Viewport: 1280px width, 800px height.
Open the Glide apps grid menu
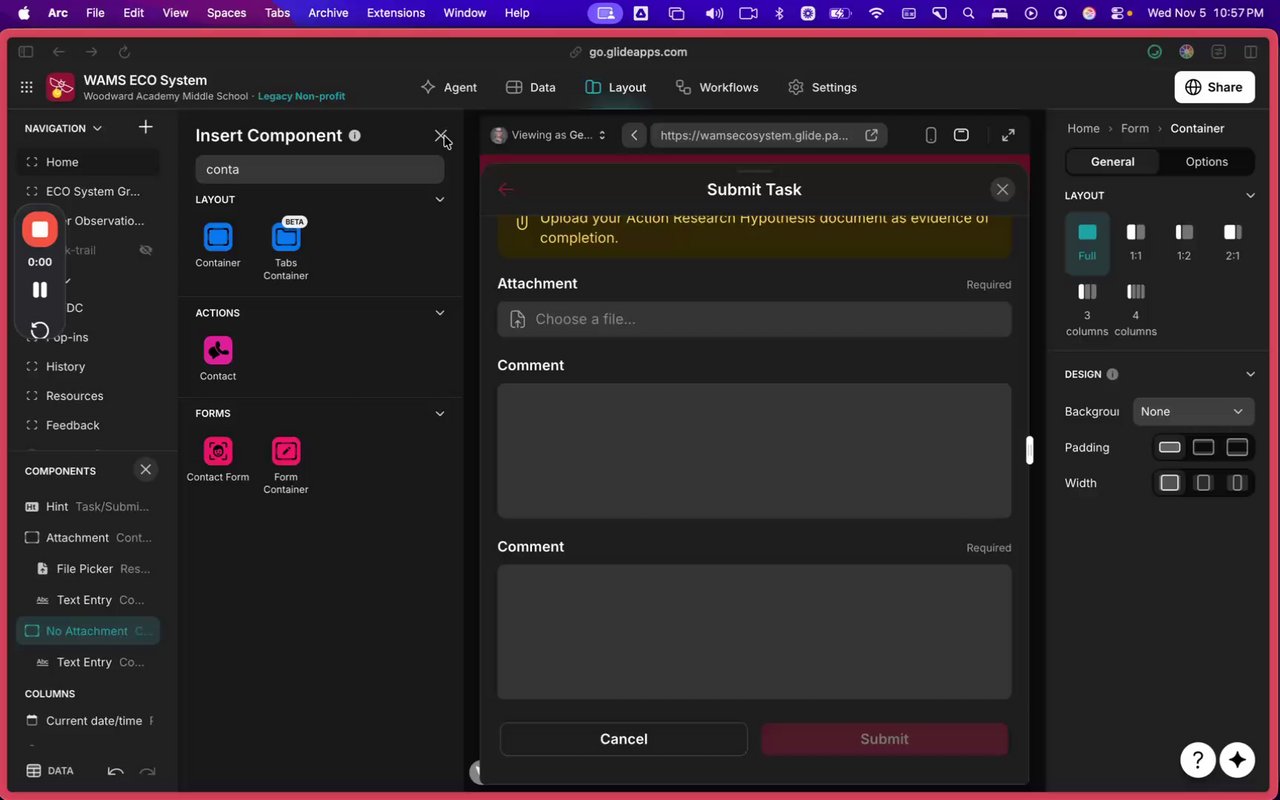(x=27, y=87)
